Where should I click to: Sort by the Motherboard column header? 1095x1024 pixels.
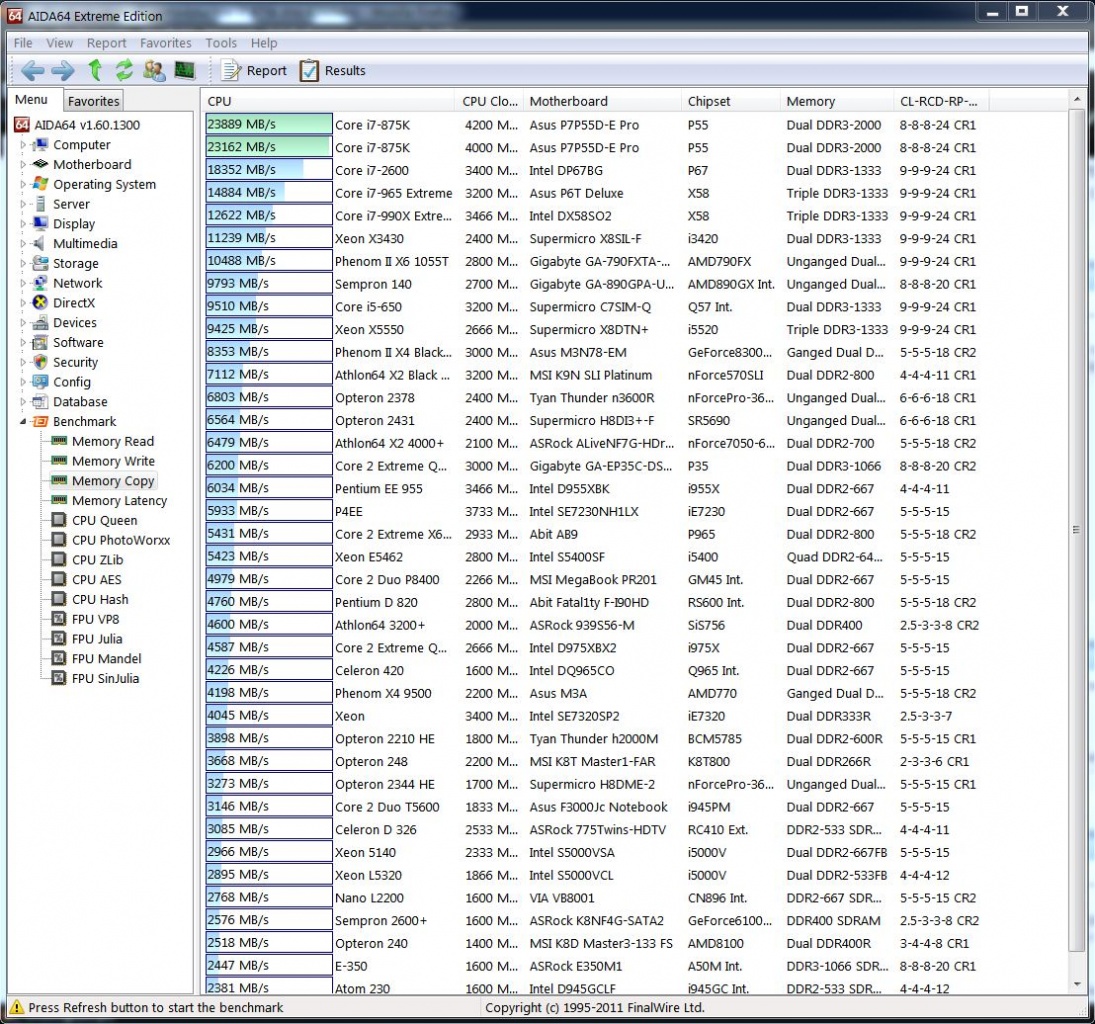click(x=603, y=101)
